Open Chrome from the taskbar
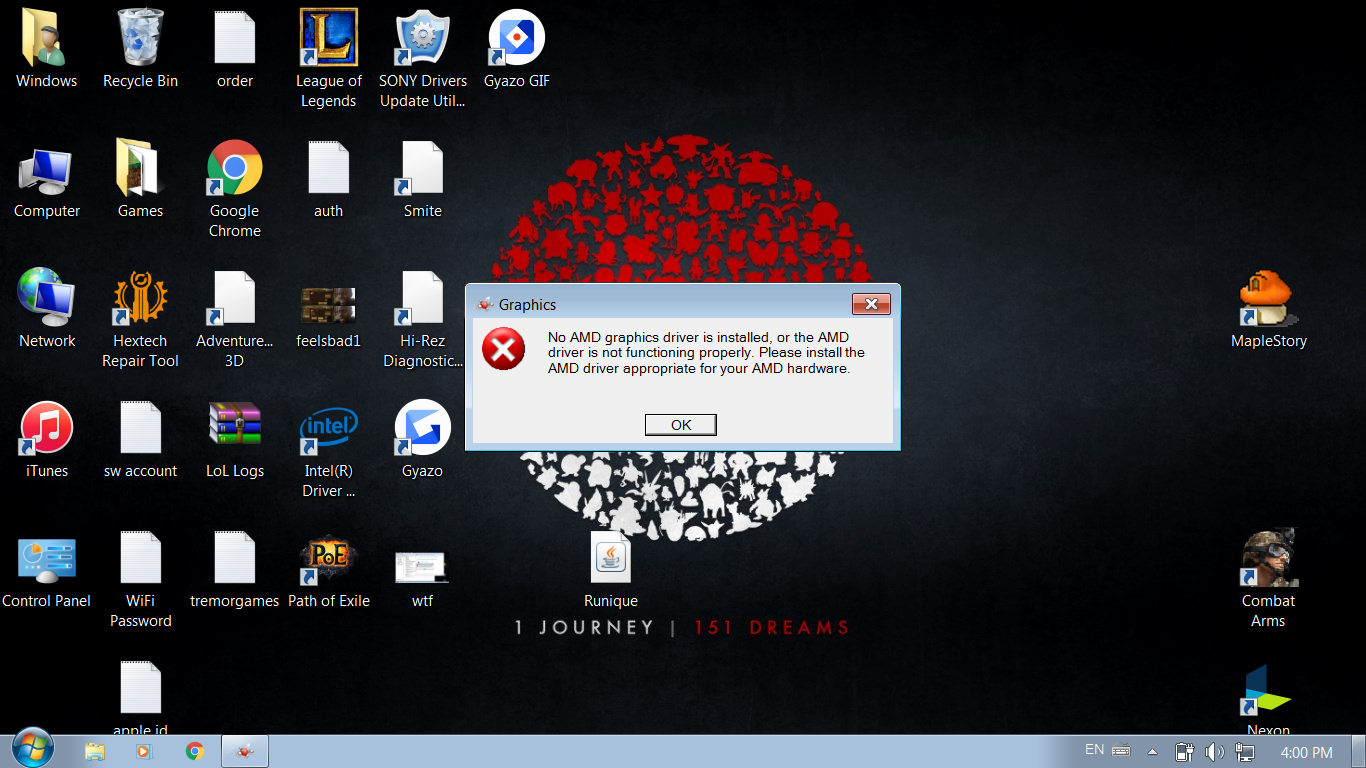The height and width of the screenshot is (768, 1366). pos(195,751)
